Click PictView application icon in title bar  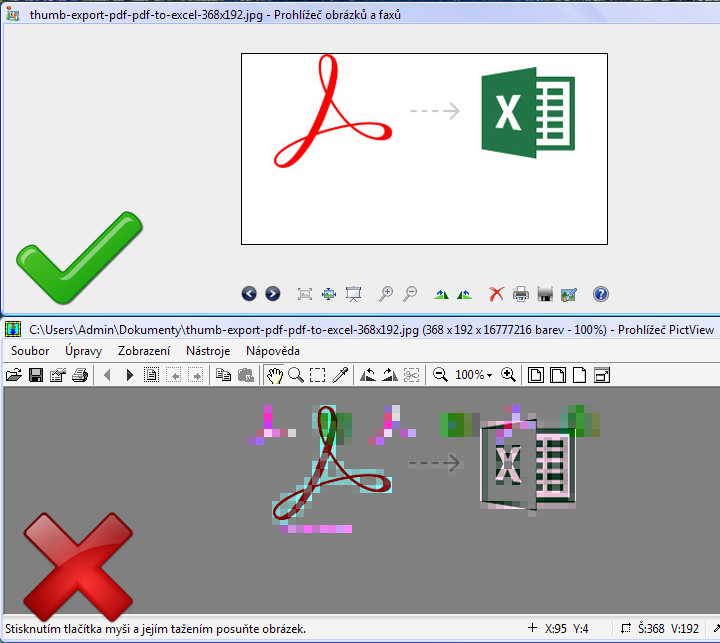[x=13, y=330]
